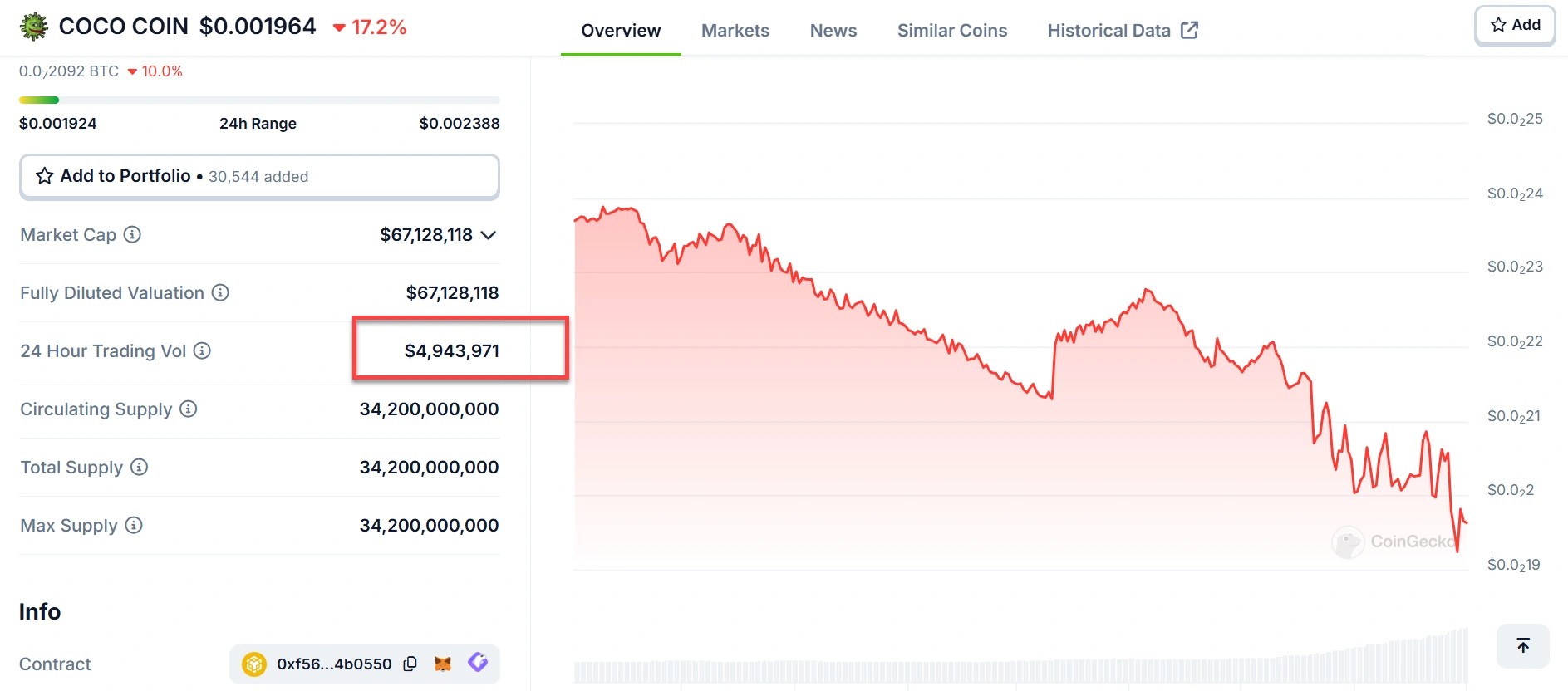This screenshot has height=691, width=1568.
Task: Select the Similar Coins tab
Action: pos(951,31)
